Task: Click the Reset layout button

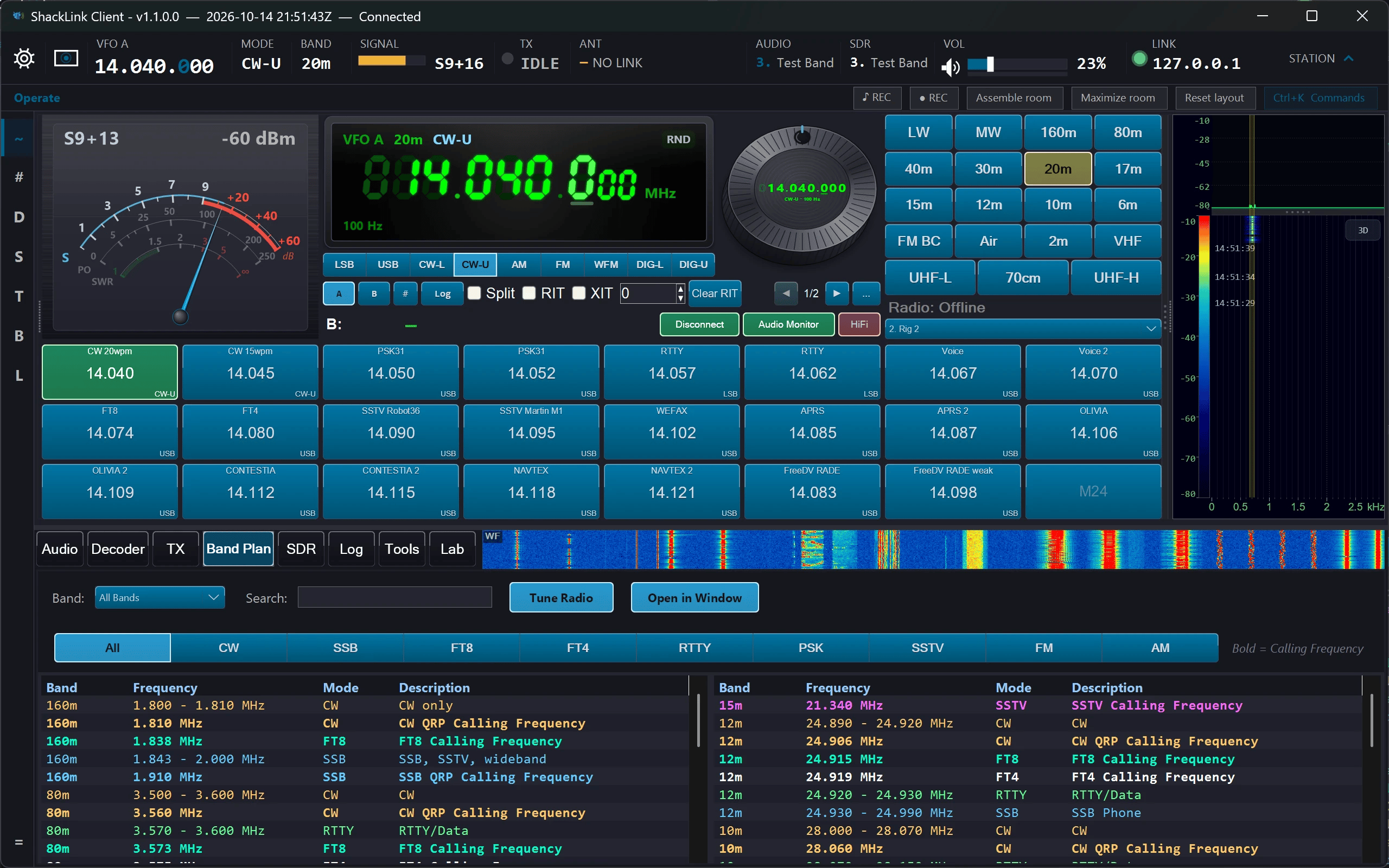Action: (1214, 98)
